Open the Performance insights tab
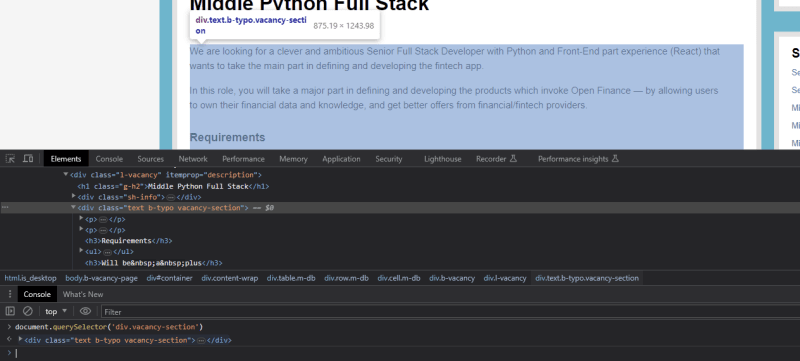 pyautogui.click(x=578, y=159)
